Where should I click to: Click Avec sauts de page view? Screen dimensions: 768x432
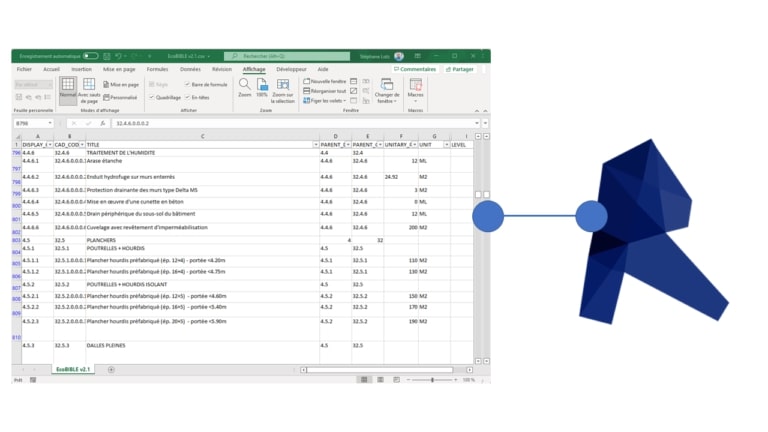[89, 91]
